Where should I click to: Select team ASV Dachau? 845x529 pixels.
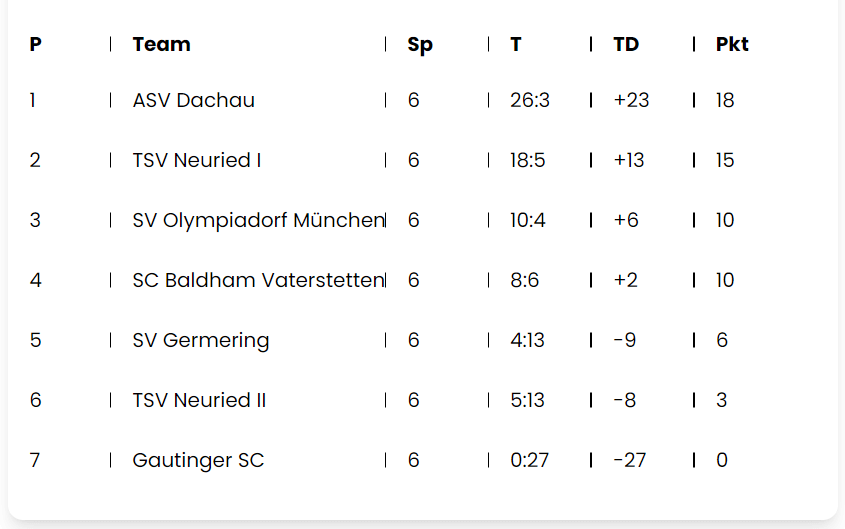[193, 100]
